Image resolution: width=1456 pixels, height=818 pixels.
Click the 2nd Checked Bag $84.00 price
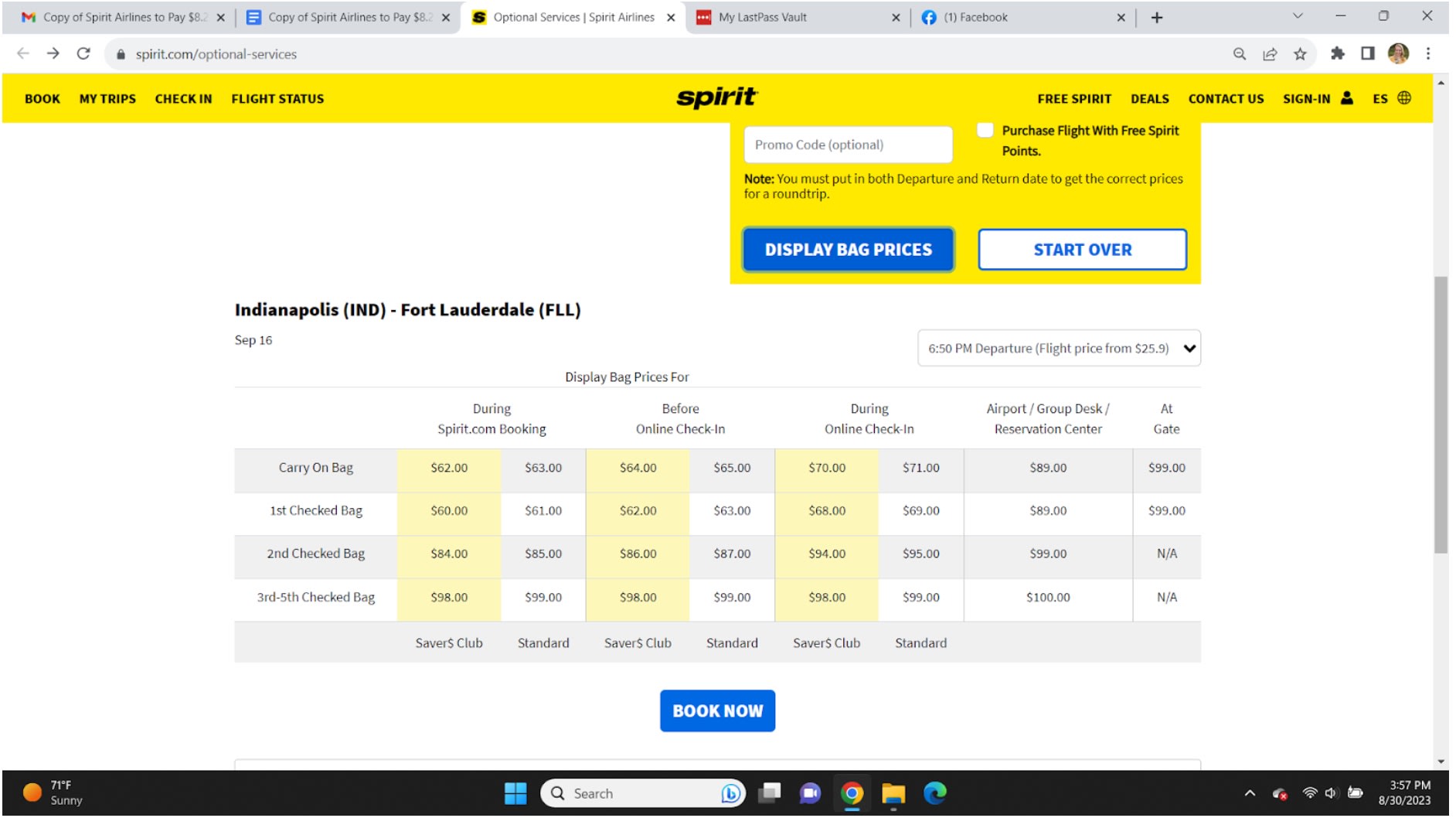(x=449, y=554)
